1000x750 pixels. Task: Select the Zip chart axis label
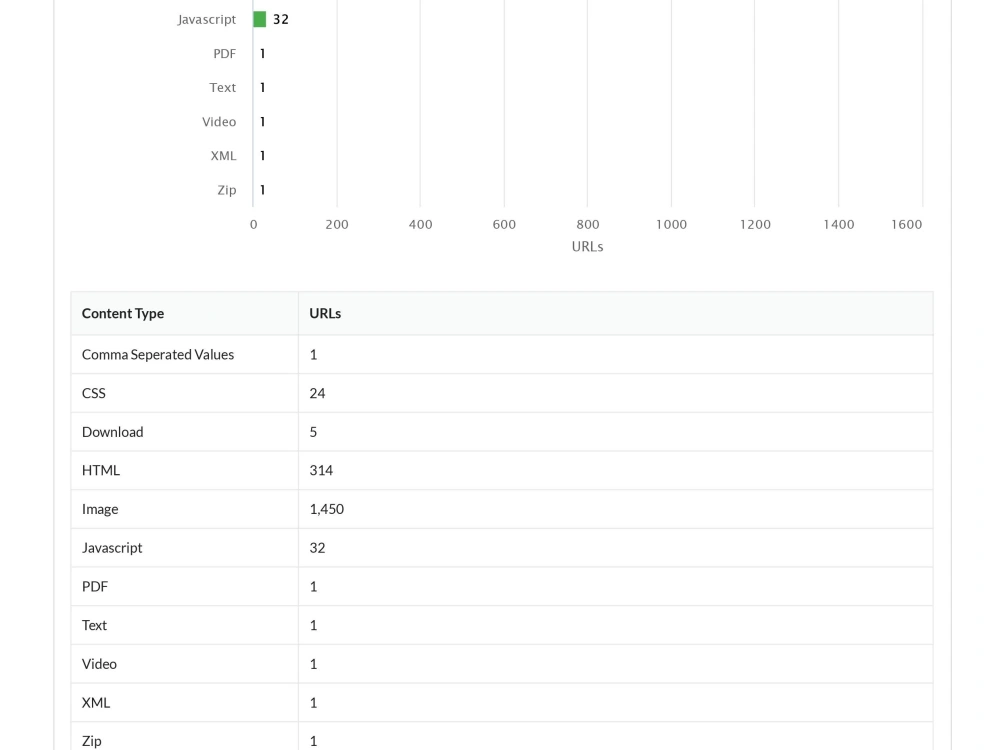point(227,190)
